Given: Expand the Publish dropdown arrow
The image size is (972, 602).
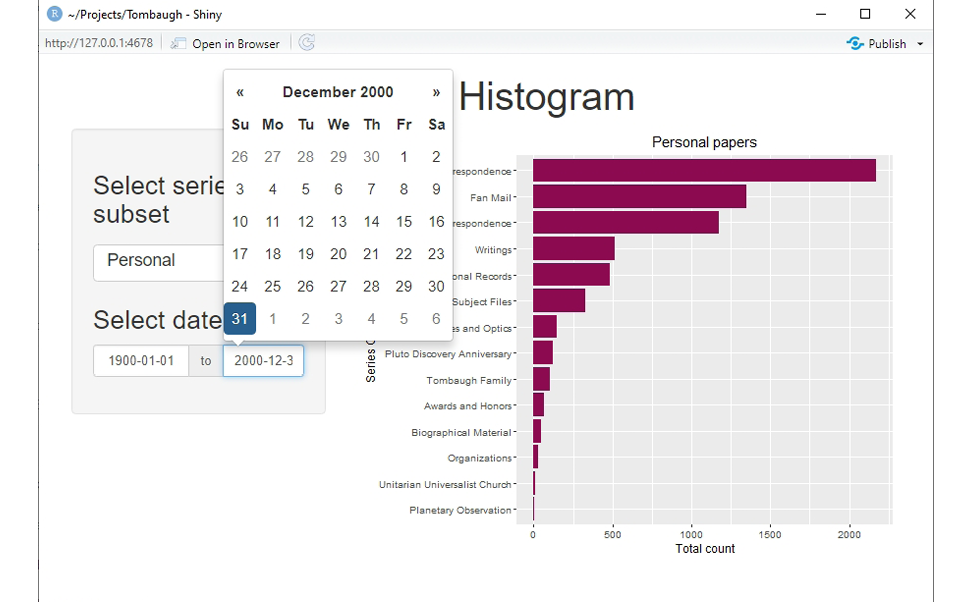Looking at the screenshot, I should 920,44.
